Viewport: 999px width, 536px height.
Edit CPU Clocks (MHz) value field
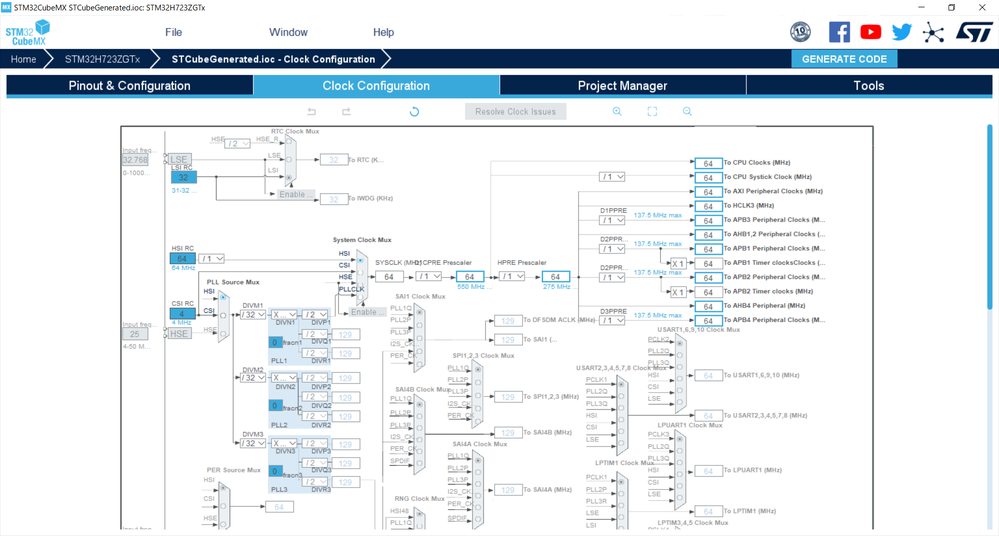(708, 163)
